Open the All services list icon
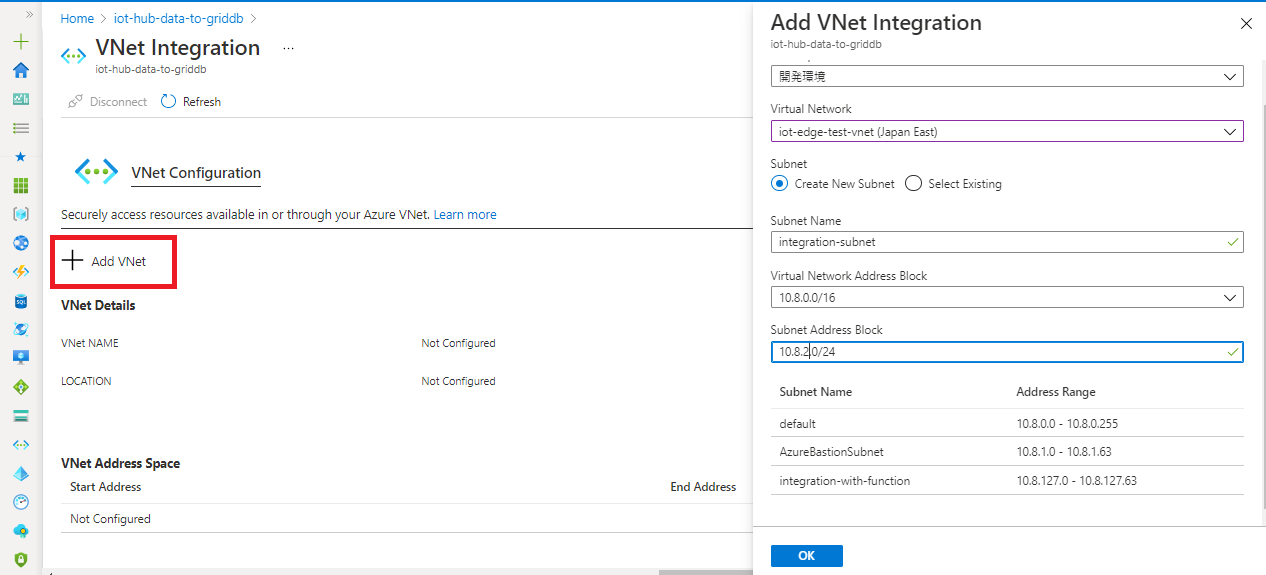 (x=21, y=128)
